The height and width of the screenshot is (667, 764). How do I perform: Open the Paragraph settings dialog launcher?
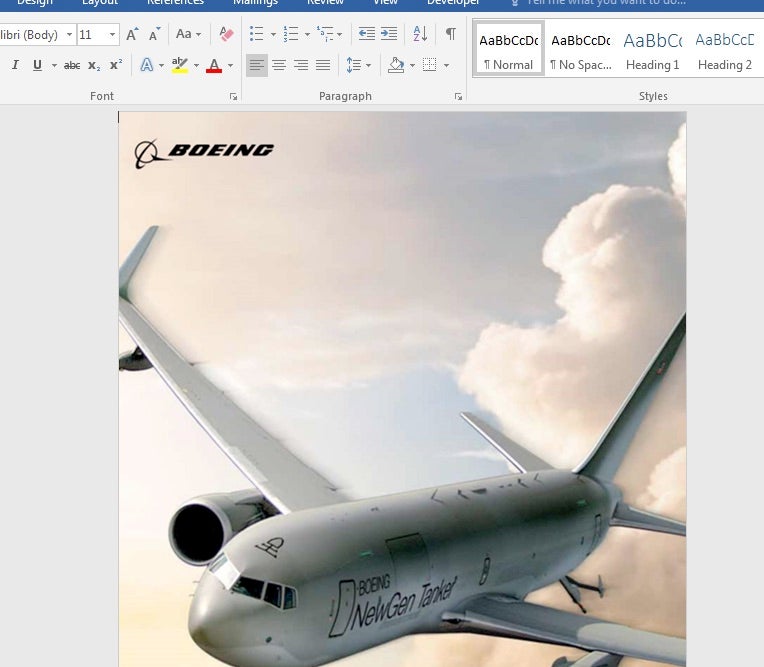[x=459, y=97]
